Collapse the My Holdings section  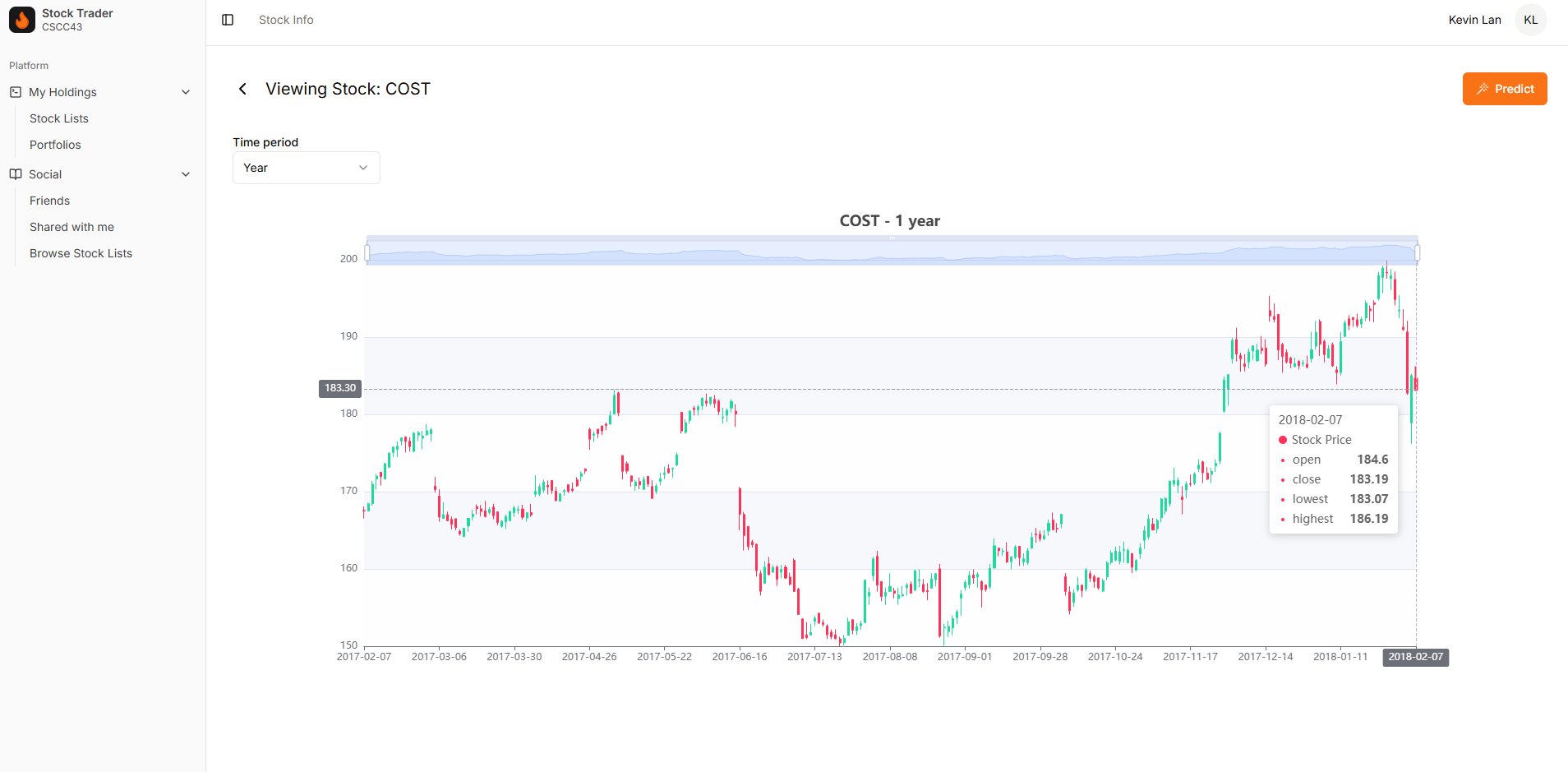tap(186, 91)
